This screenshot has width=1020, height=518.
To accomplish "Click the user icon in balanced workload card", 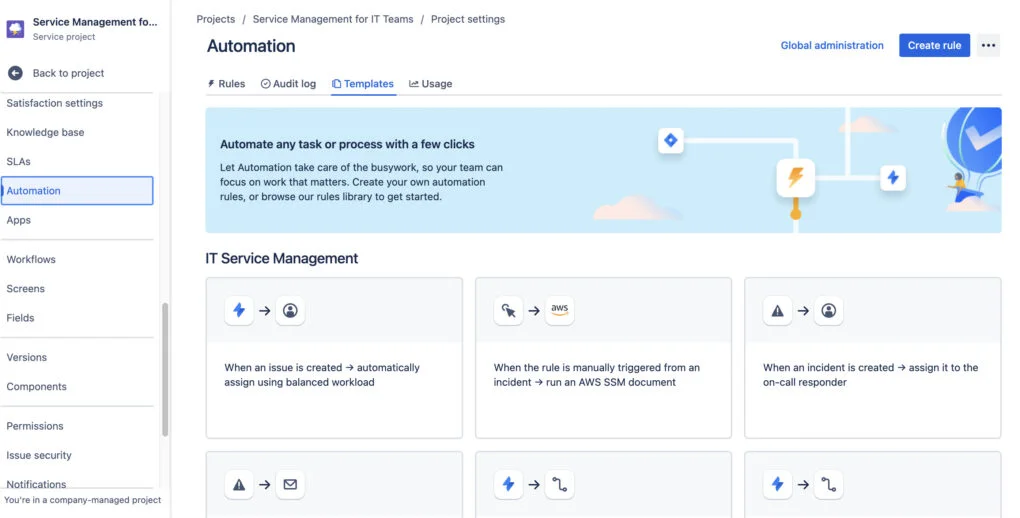I will (x=290, y=310).
